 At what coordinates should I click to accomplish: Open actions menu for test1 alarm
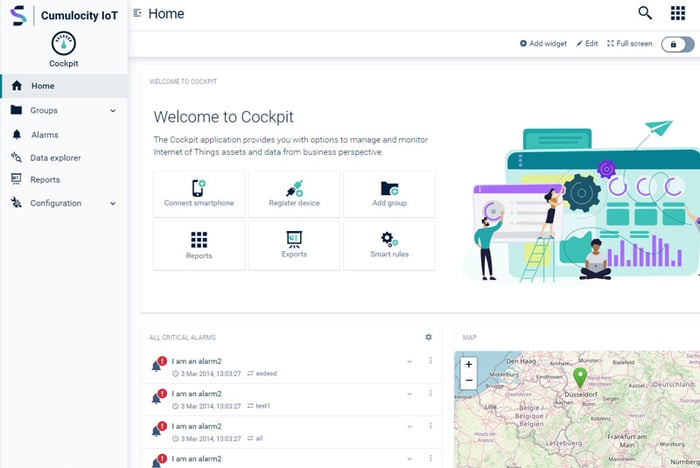point(430,393)
